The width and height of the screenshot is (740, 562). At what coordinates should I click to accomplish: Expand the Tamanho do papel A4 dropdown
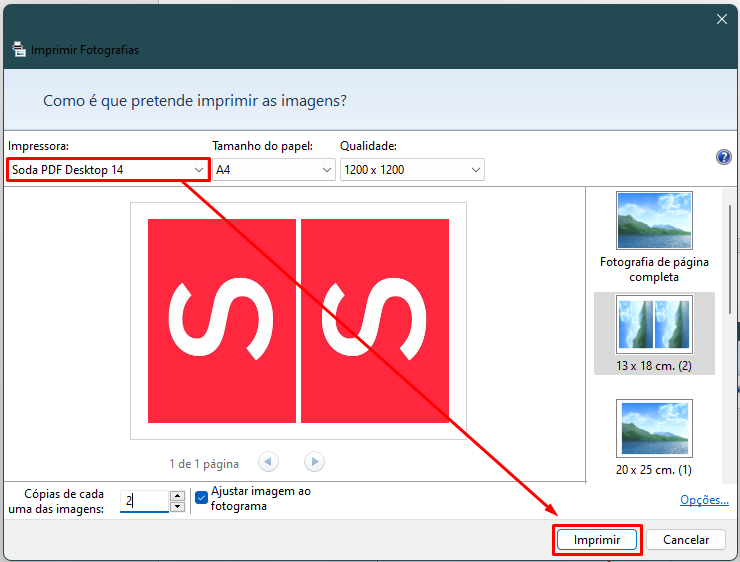click(274, 169)
